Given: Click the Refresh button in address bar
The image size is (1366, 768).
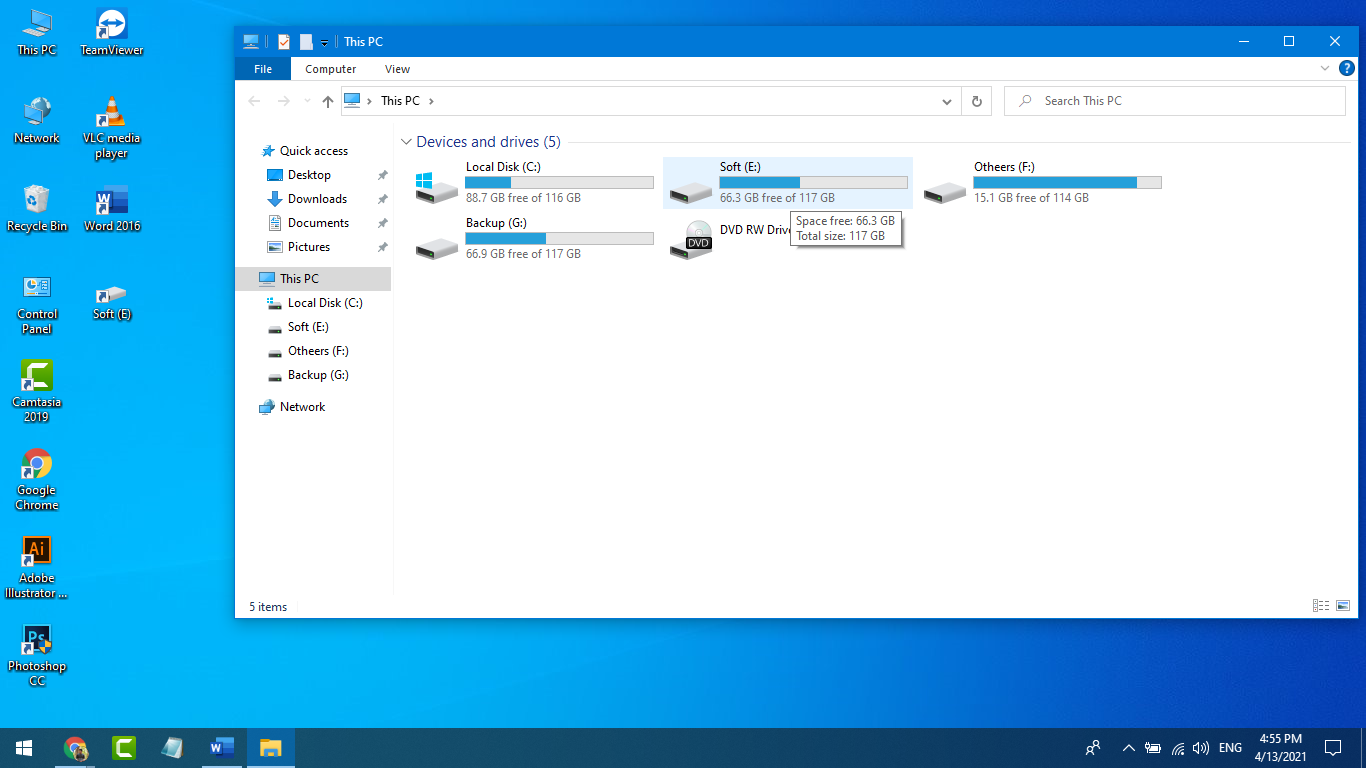Looking at the screenshot, I should point(976,101).
